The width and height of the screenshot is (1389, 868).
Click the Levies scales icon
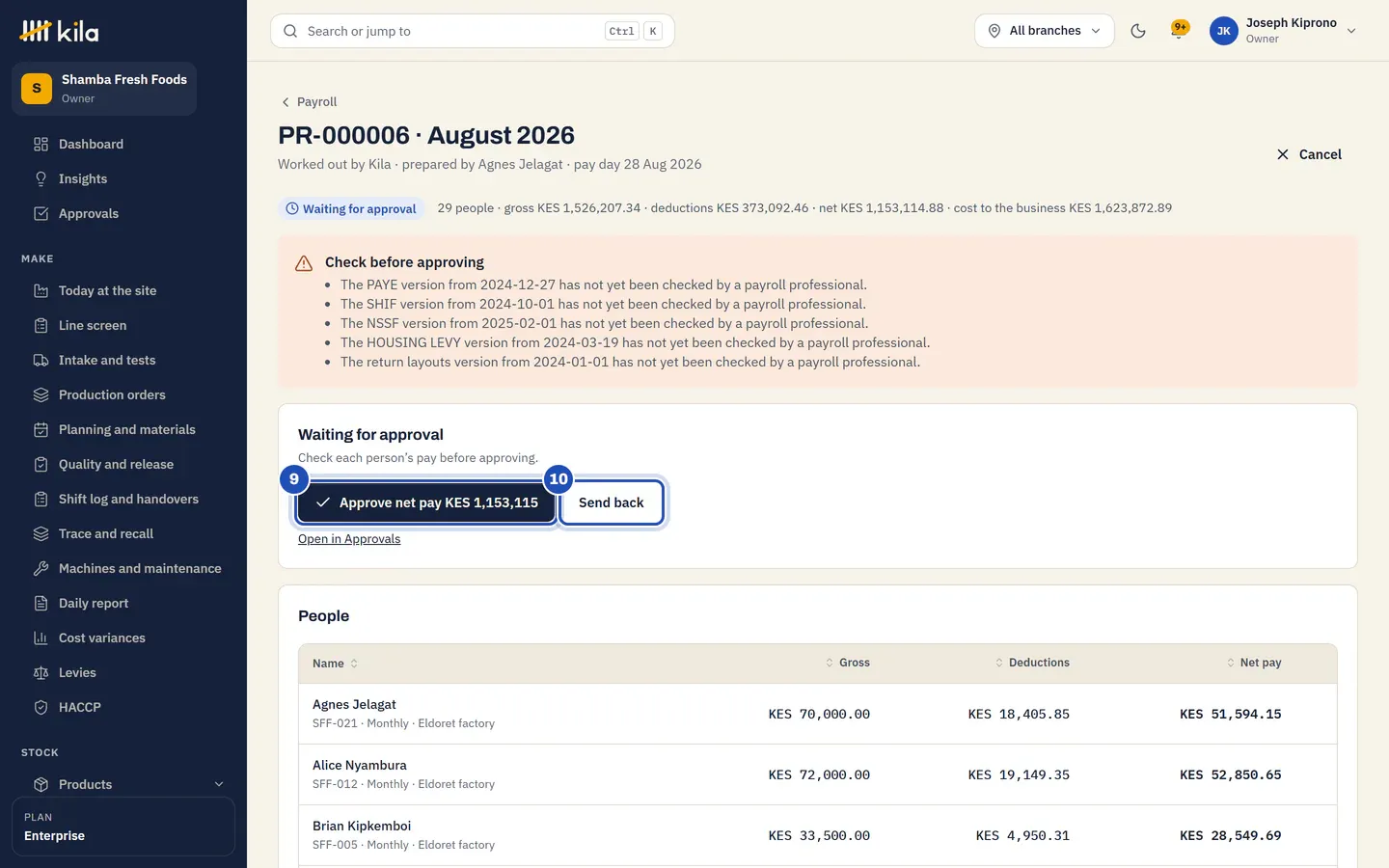click(x=41, y=672)
